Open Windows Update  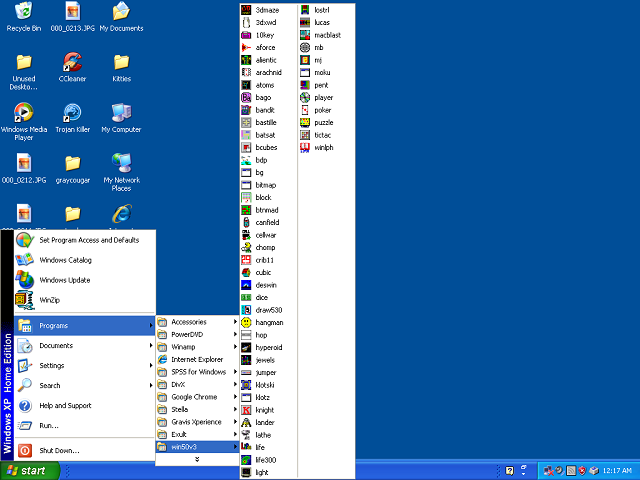84,280
